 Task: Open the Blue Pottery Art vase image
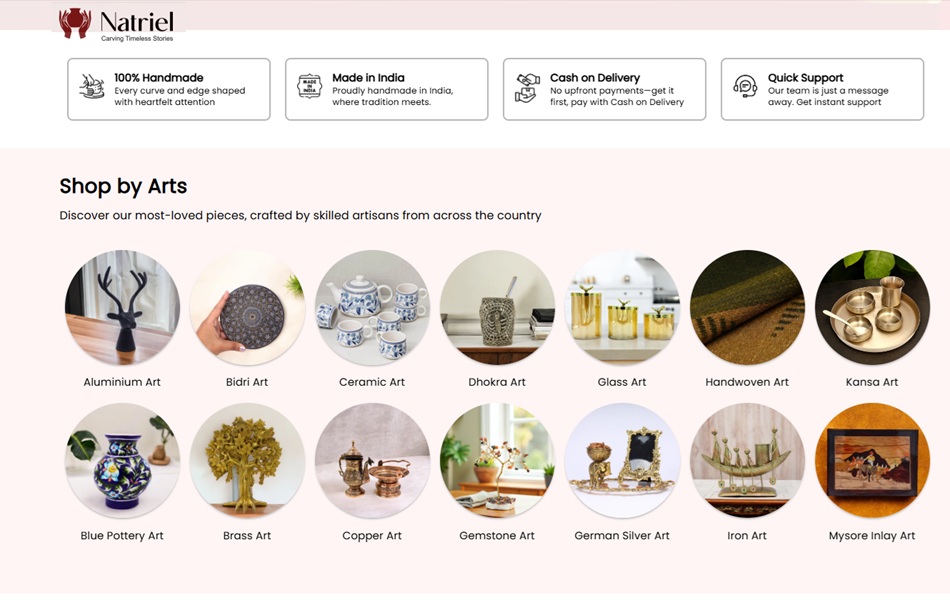(x=122, y=461)
